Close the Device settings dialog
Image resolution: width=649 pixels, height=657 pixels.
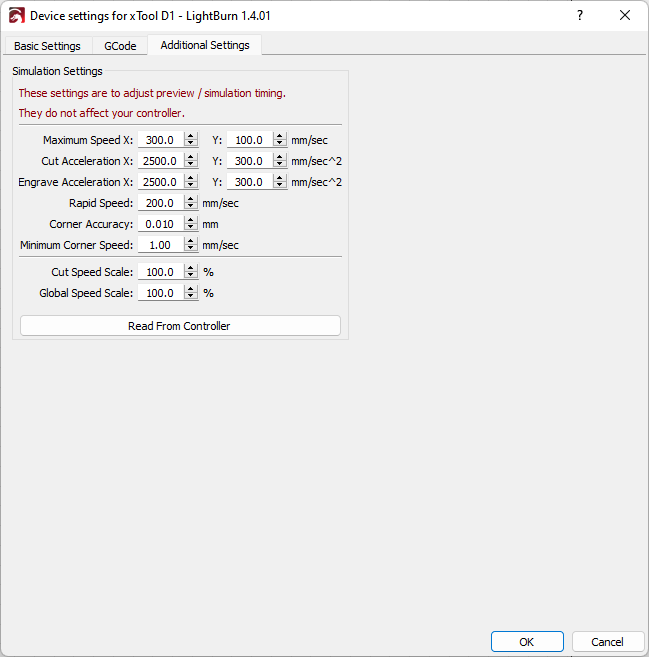tap(625, 16)
